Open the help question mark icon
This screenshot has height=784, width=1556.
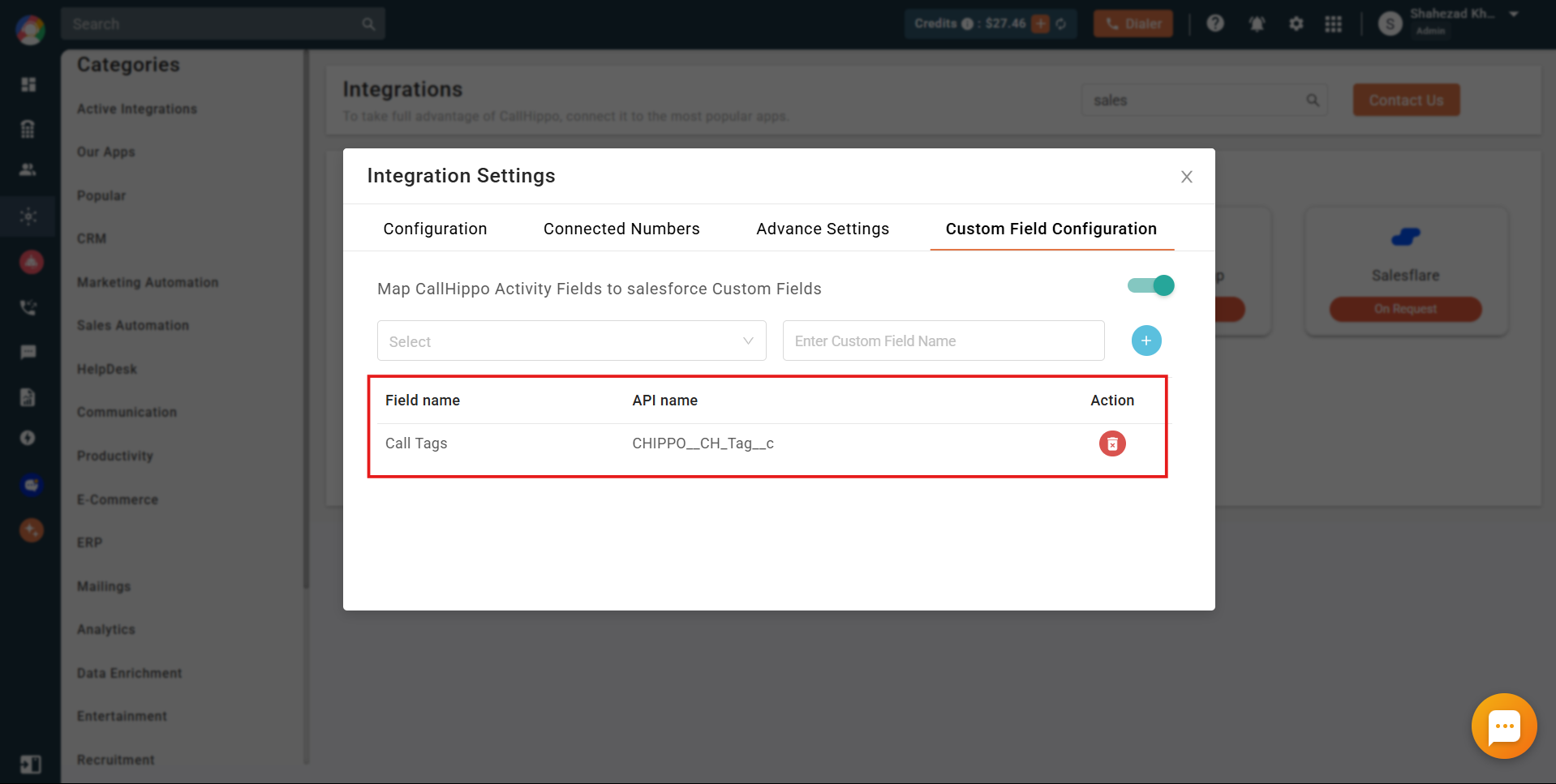pyautogui.click(x=1215, y=24)
